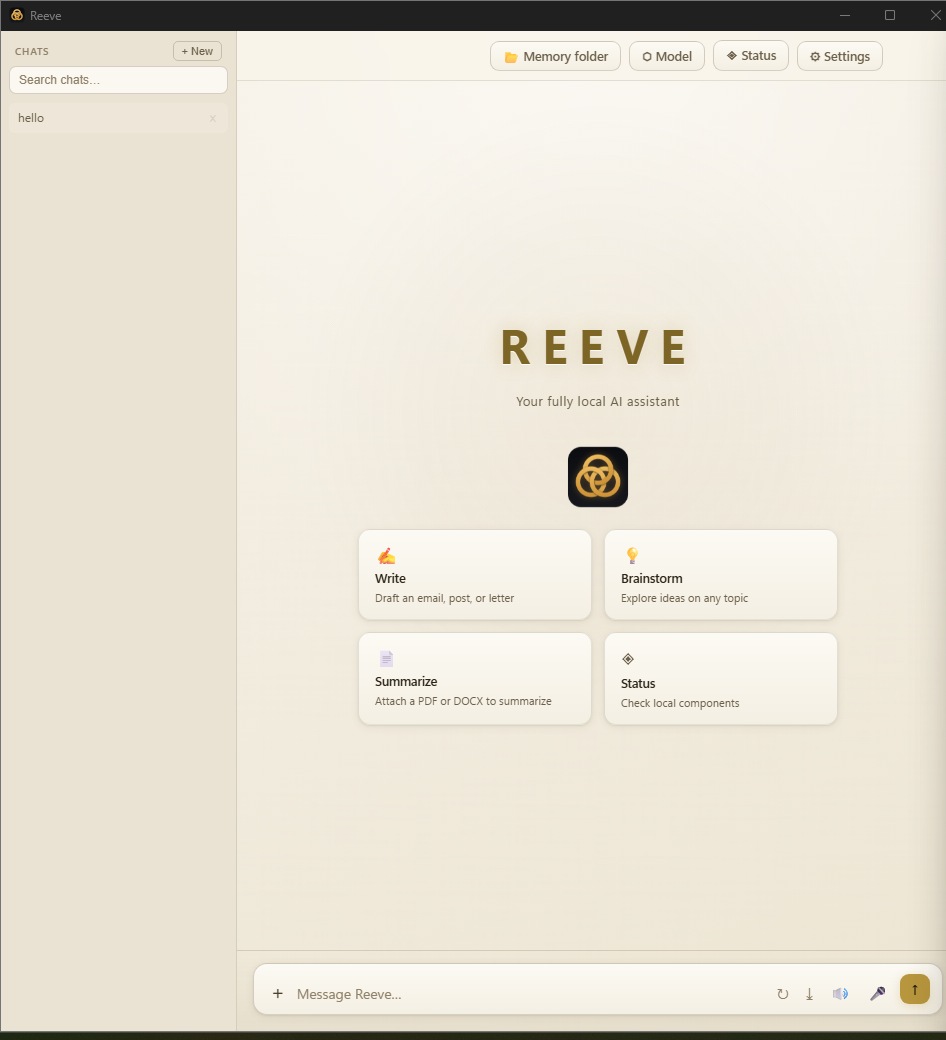Click into the Message Reeve input field
The height and width of the screenshot is (1040, 946).
tap(531, 994)
